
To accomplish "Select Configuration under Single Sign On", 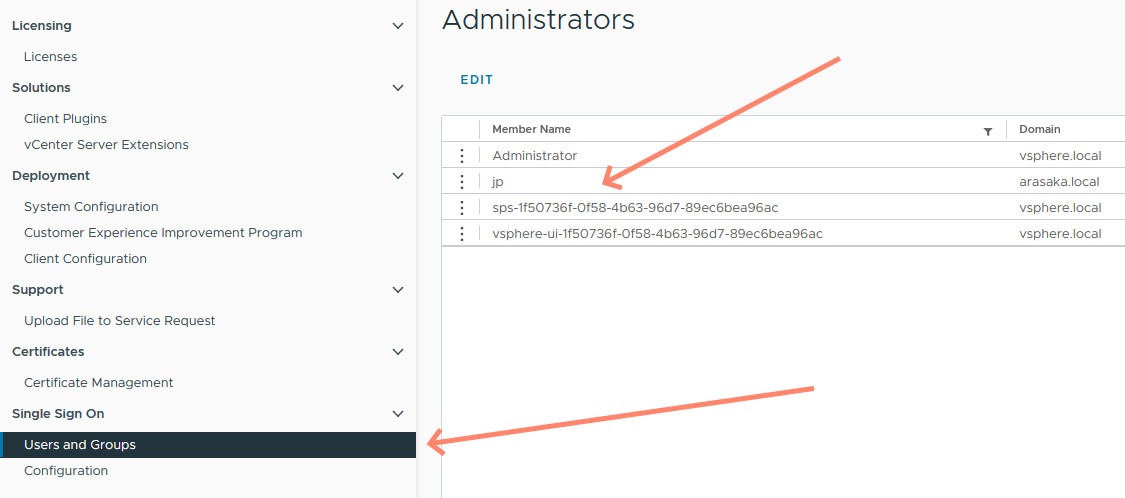I will pyautogui.click(x=66, y=471).
